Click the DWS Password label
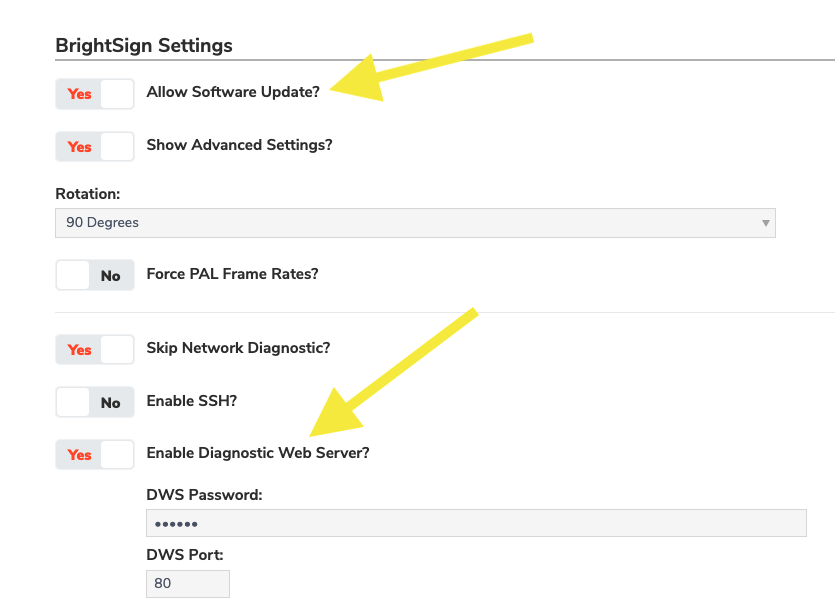Image resolution: width=835 pixels, height=607 pixels. (204, 495)
